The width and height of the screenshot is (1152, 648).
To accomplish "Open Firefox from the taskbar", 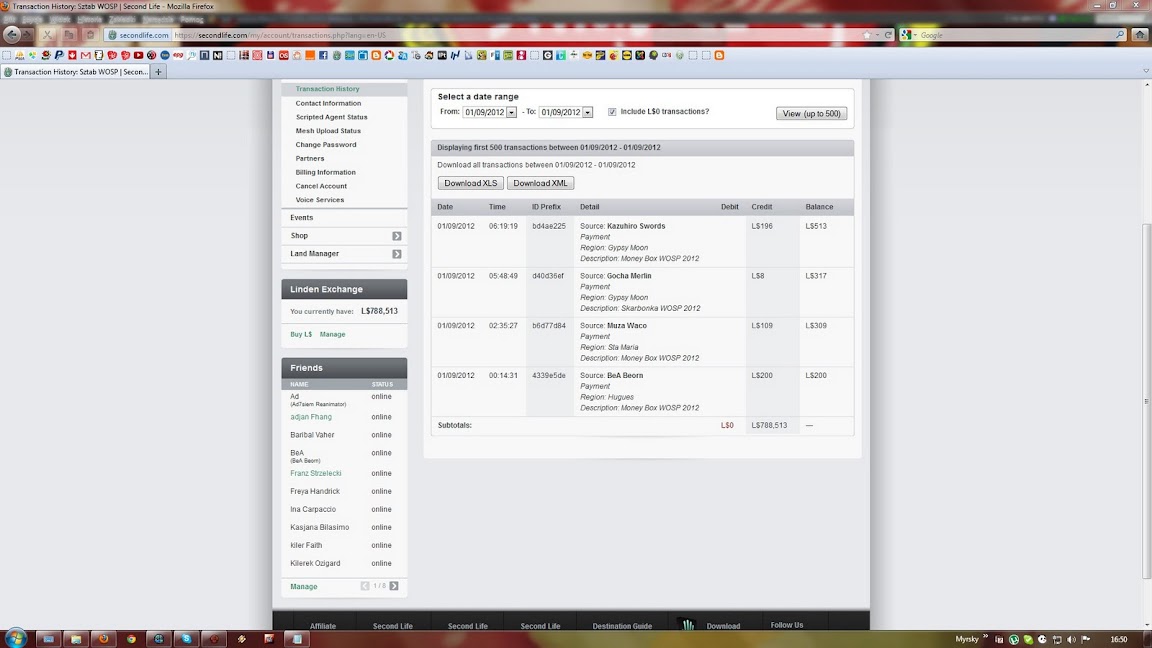I will [x=104, y=639].
